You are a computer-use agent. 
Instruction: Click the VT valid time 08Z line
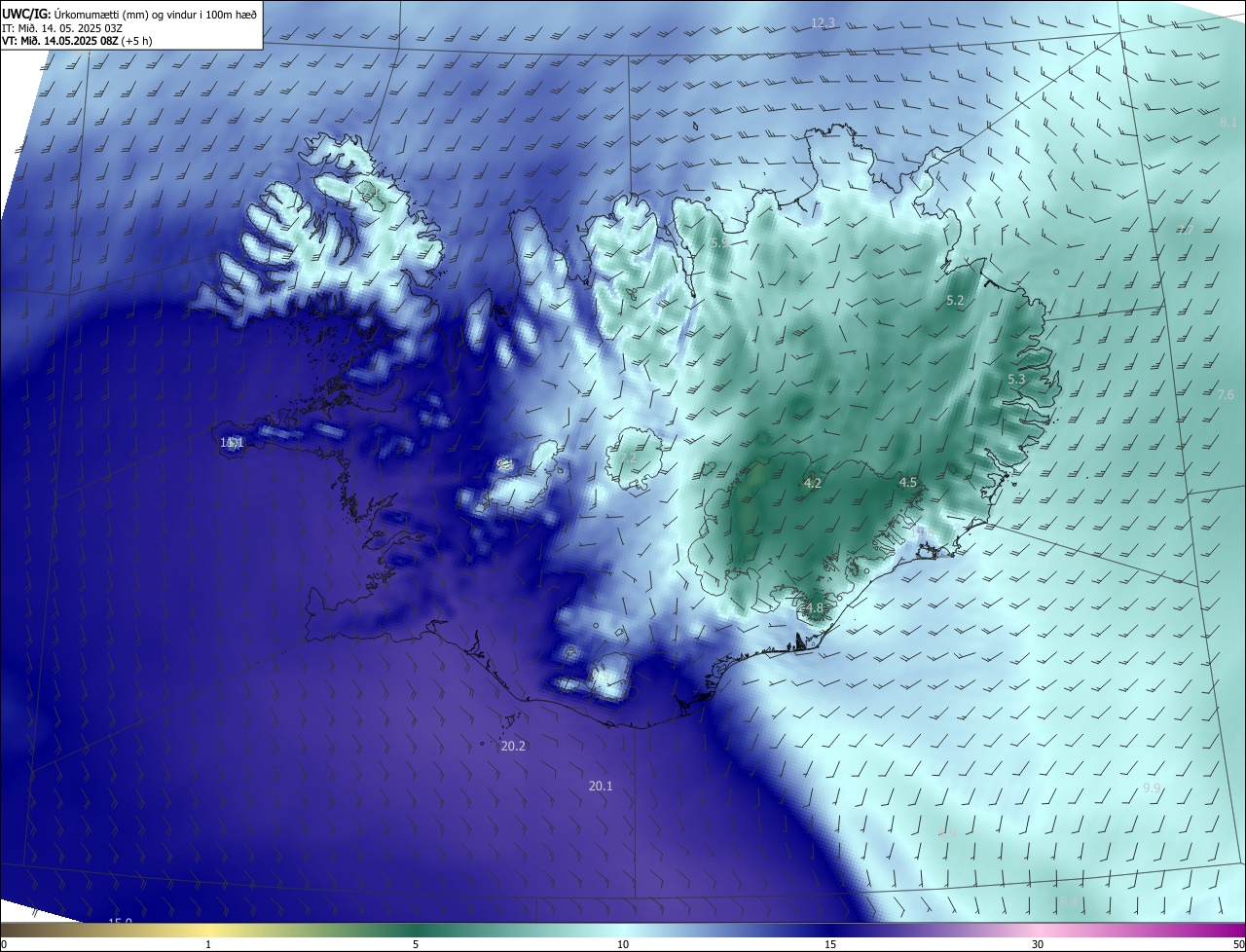[x=76, y=41]
